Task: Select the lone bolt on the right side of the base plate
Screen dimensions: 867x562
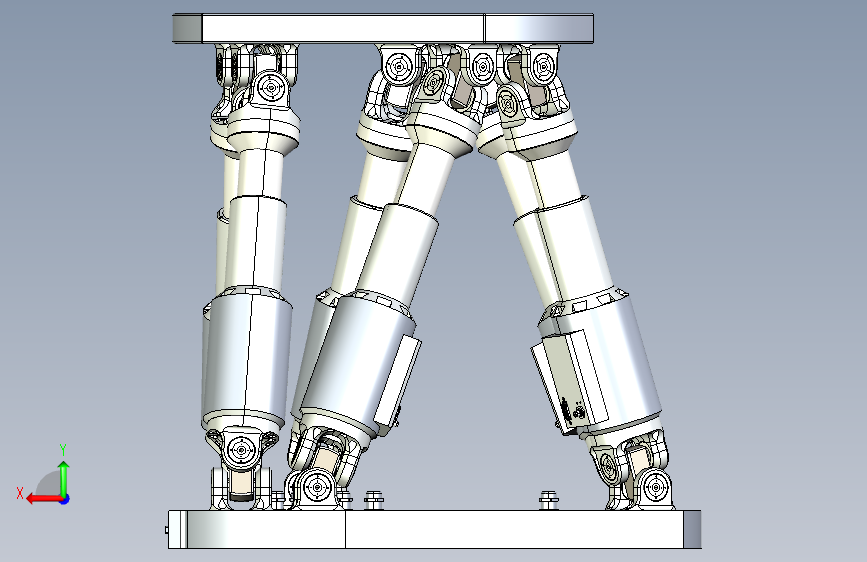Action: coord(549,499)
